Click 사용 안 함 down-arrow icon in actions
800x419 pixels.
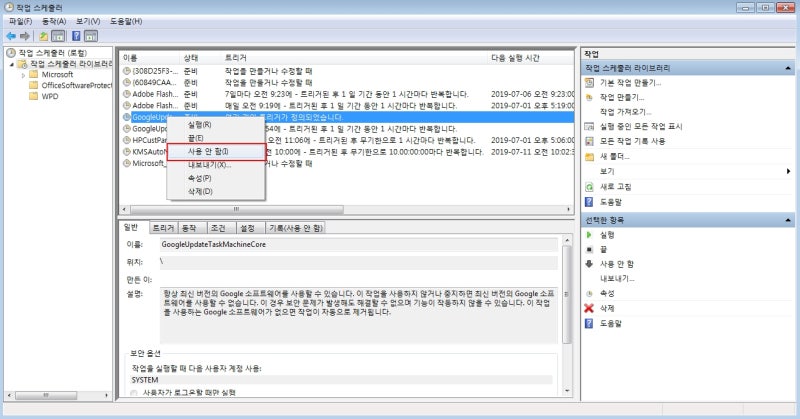[x=589, y=264]
